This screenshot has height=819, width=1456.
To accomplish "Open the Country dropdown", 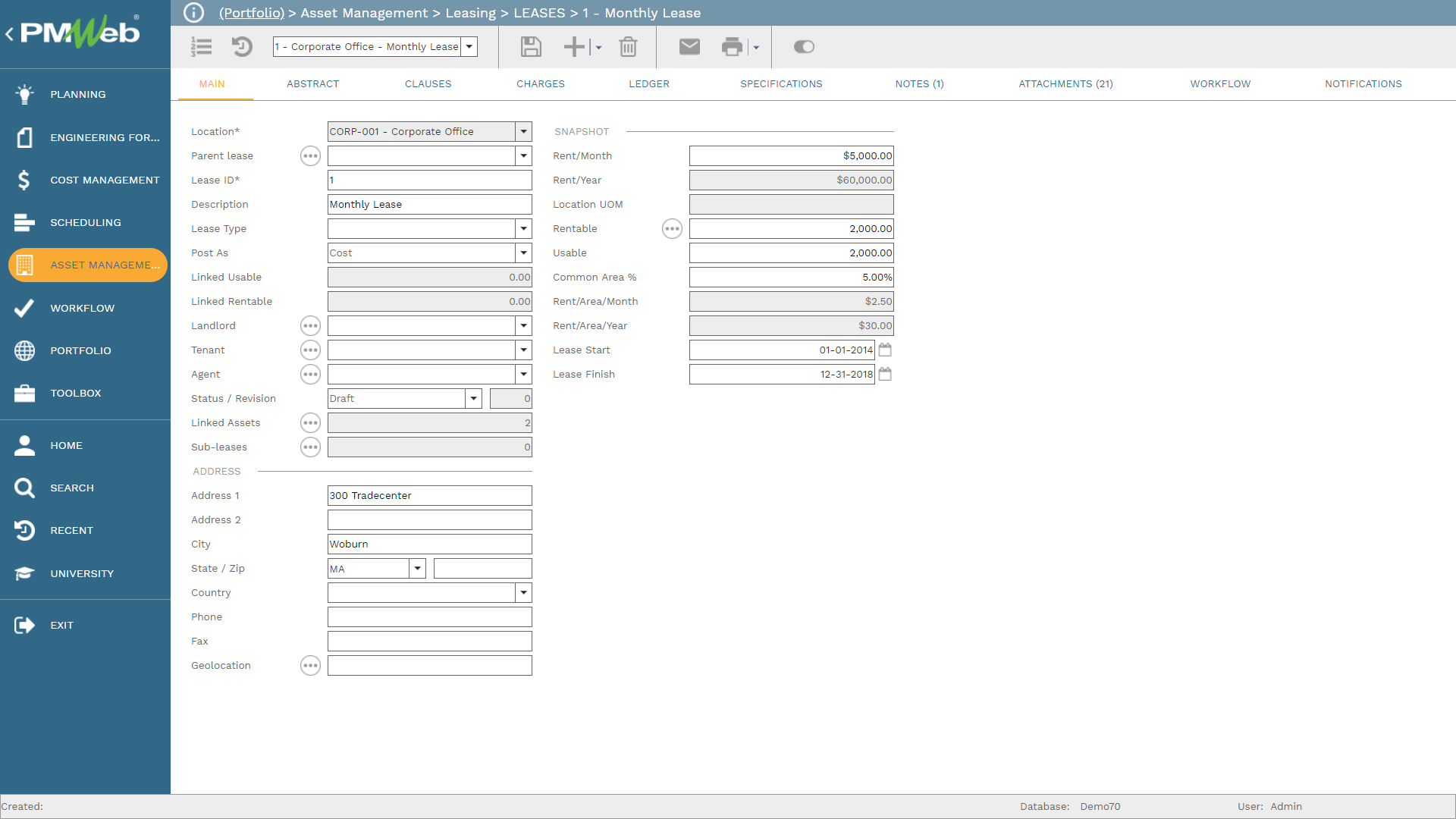I will [x=523, y=592].
